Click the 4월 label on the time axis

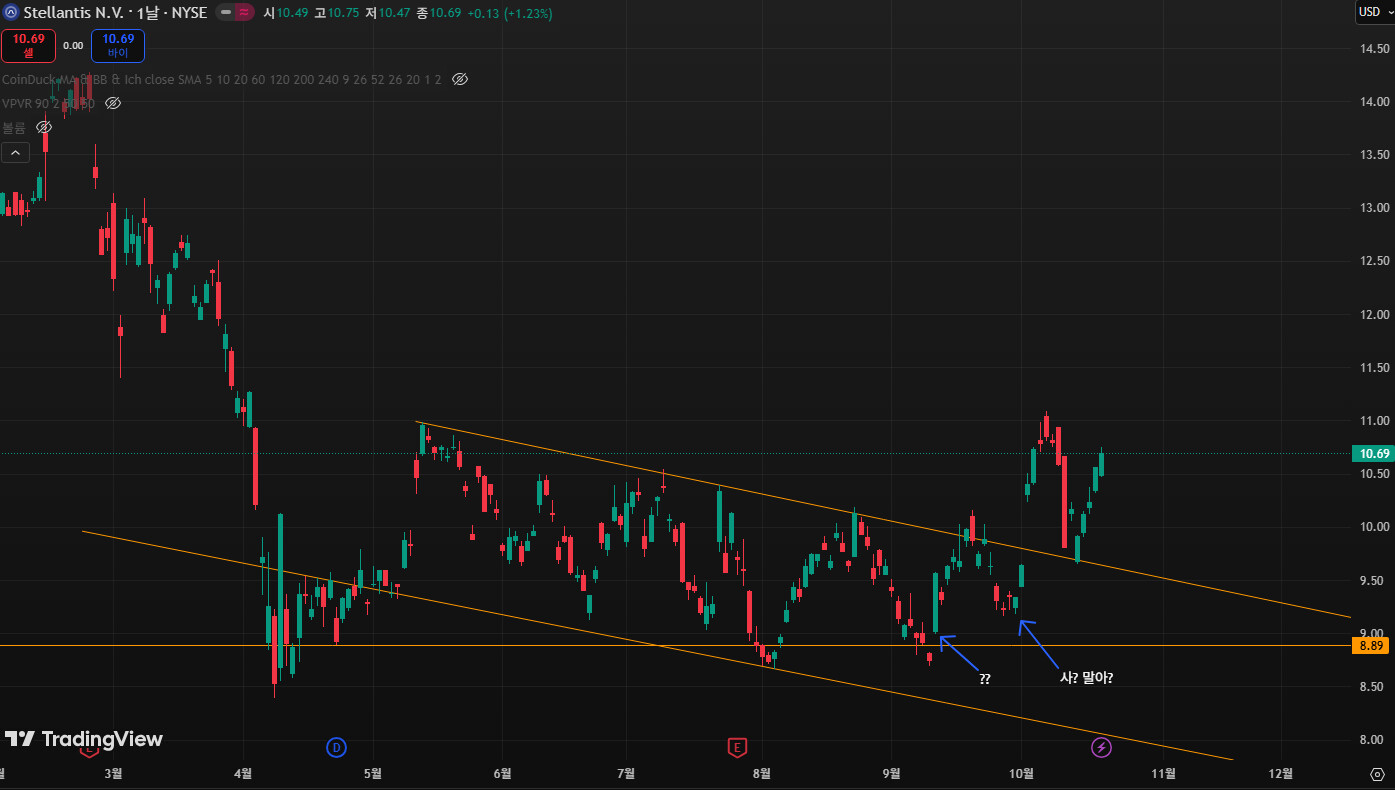pos(243,773)
